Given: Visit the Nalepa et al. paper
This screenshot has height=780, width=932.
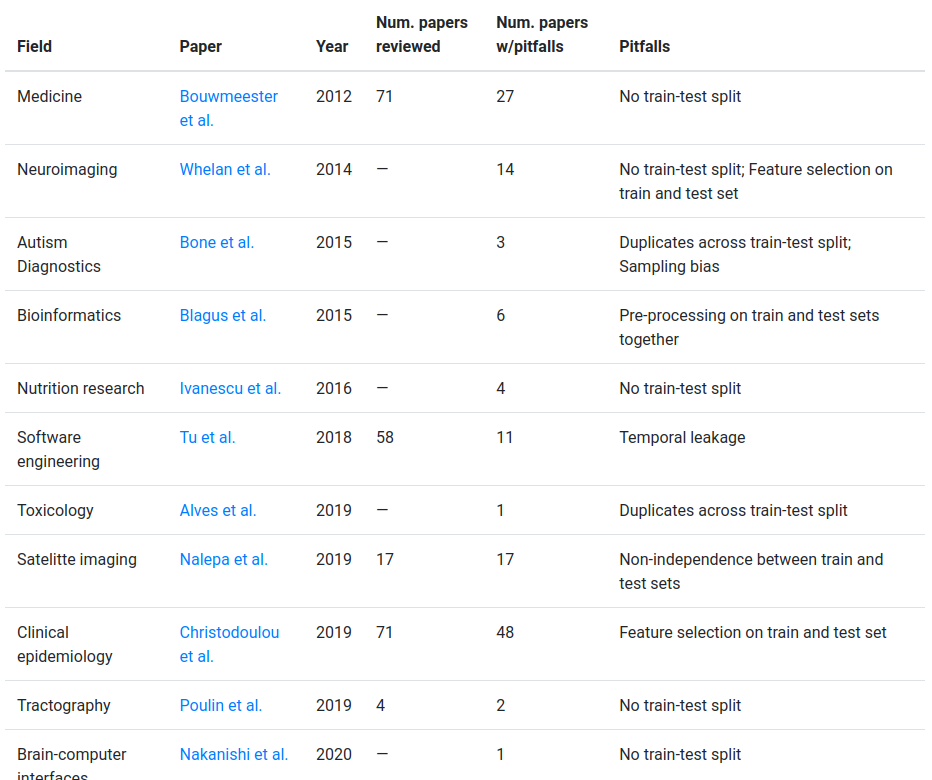Looking at the screenshot, I should (x=224, y=560).
